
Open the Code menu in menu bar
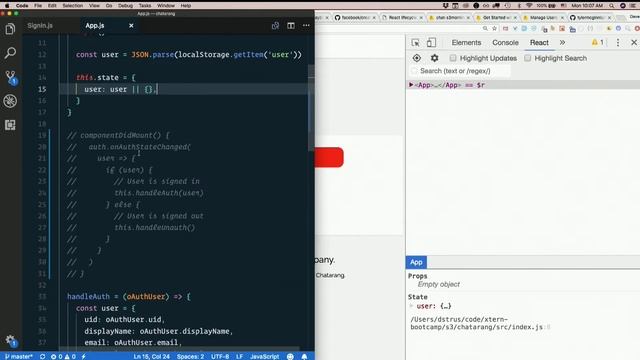click(22, 6)
